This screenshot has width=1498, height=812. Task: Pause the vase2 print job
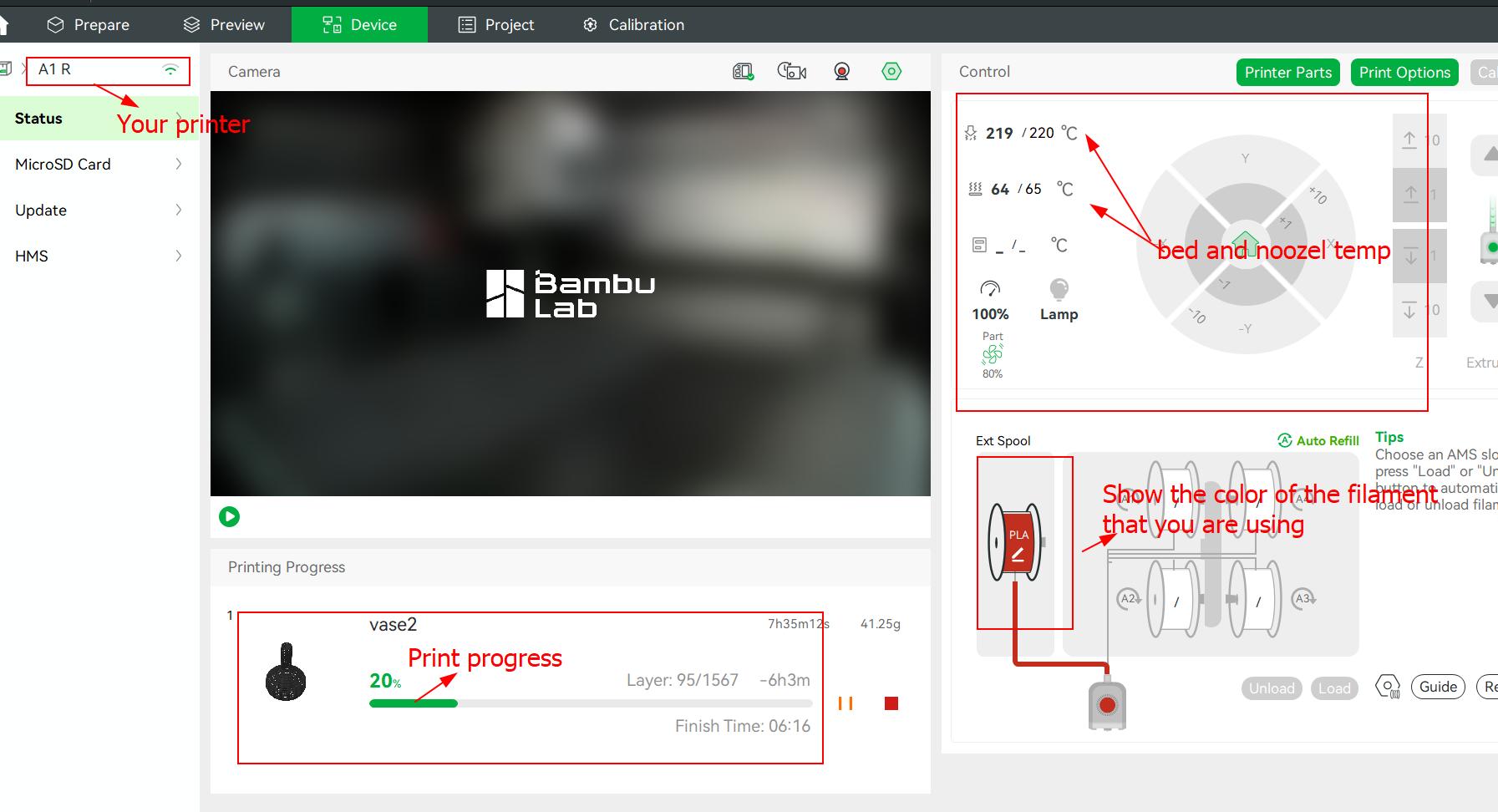click(845, 703)
